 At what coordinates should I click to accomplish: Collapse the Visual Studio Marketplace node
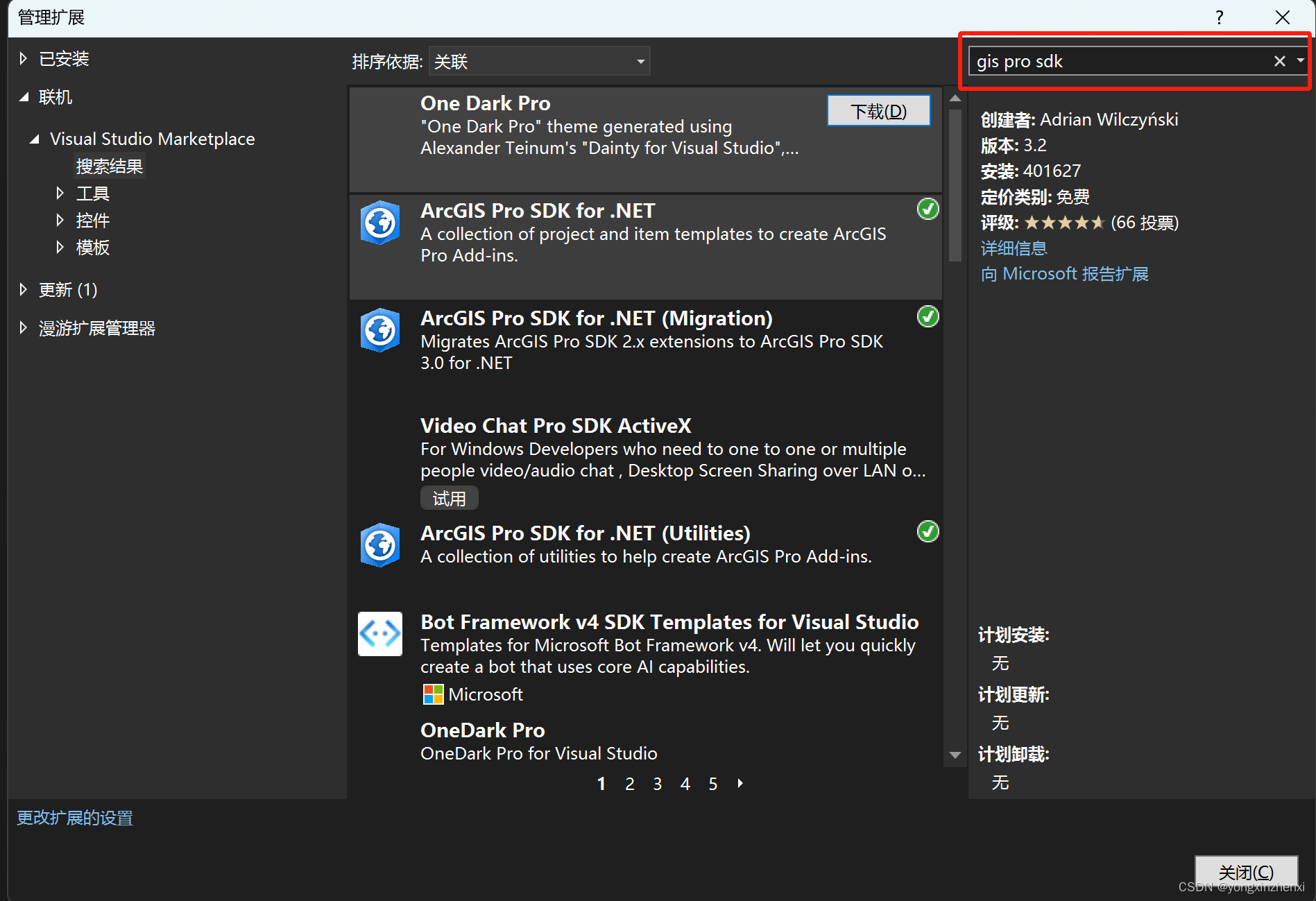(x=34, y=139)
